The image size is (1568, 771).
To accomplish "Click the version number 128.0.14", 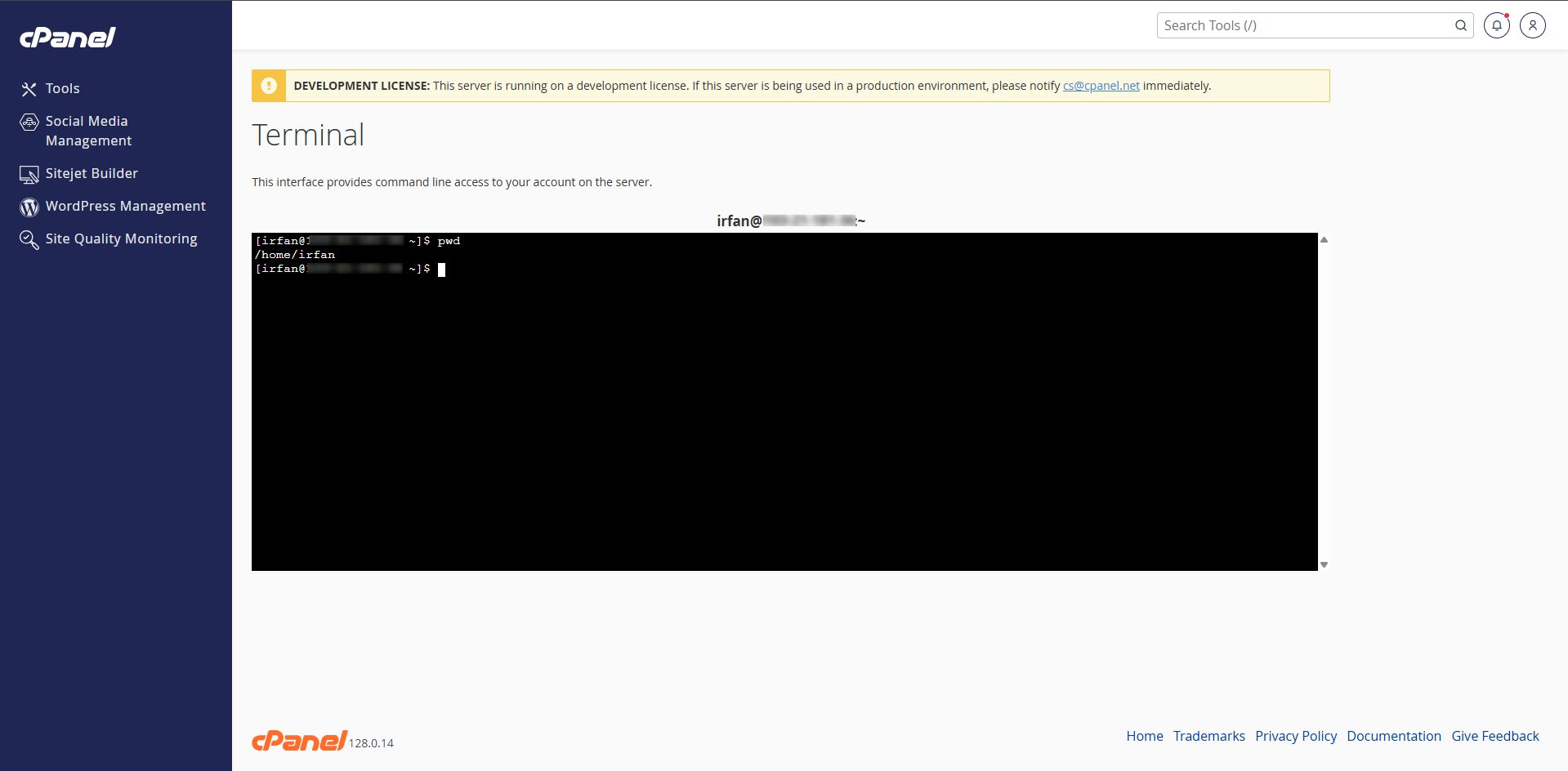I will [371, 743].
